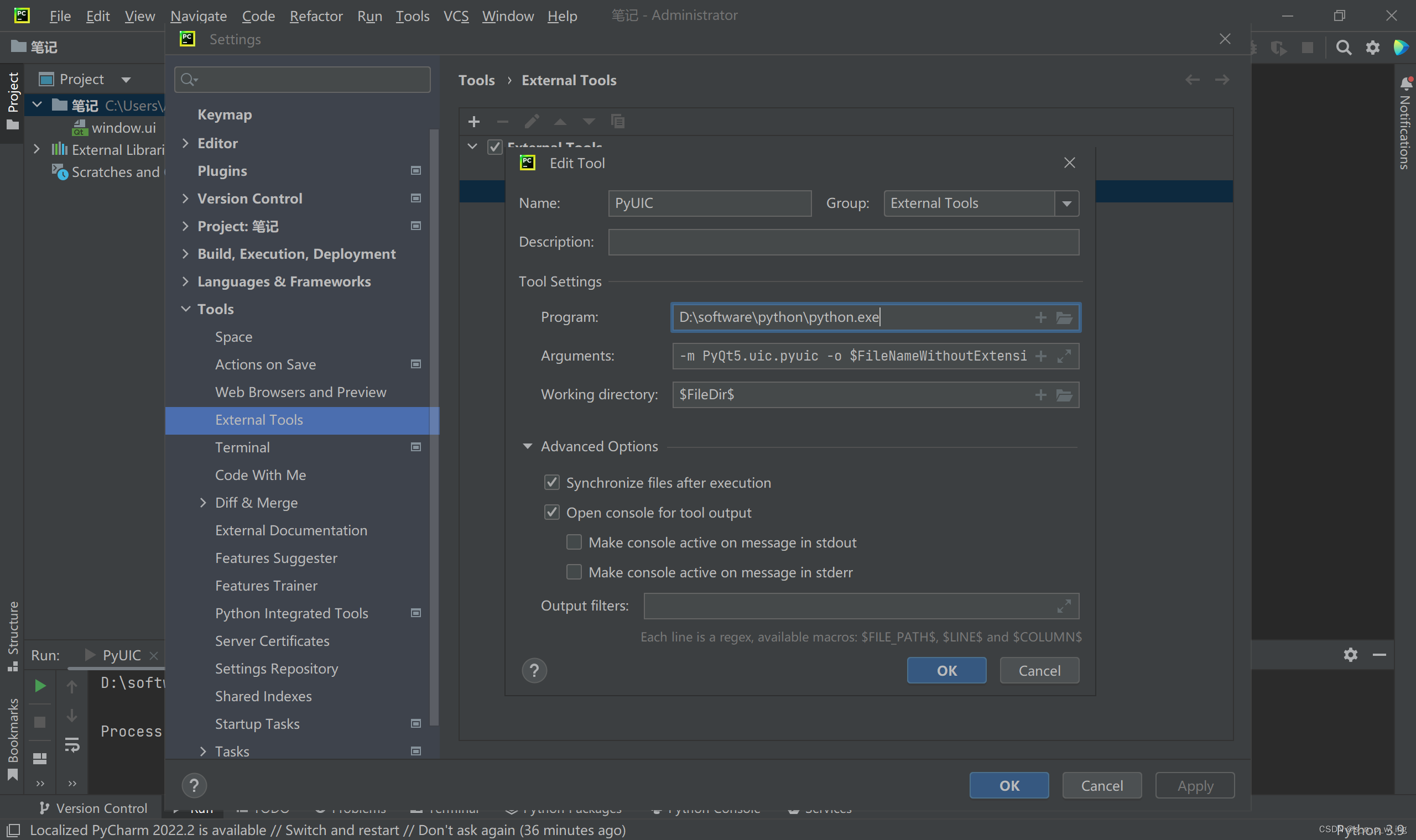Open window.ui in Project tree
The height and width of the screenshot is (840, 1416).
pyautogui.click(x=123, y=128)
